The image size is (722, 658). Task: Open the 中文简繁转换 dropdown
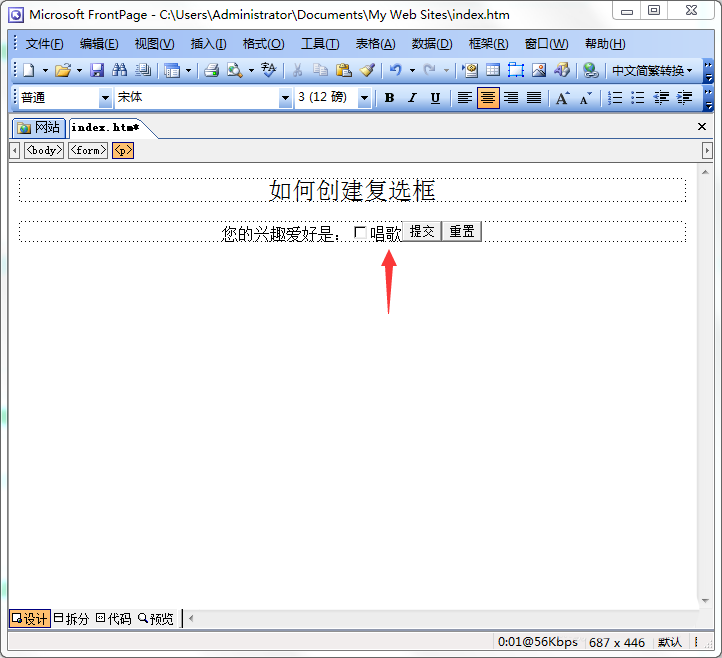tap(652, 70)
